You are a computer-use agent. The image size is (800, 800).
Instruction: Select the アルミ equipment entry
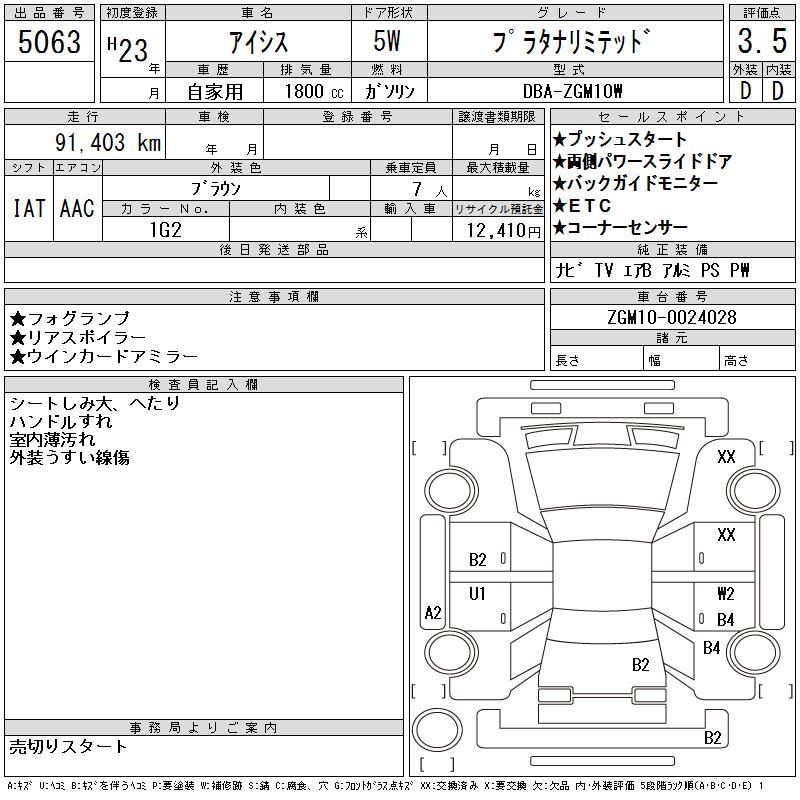[x=677, y=270]
